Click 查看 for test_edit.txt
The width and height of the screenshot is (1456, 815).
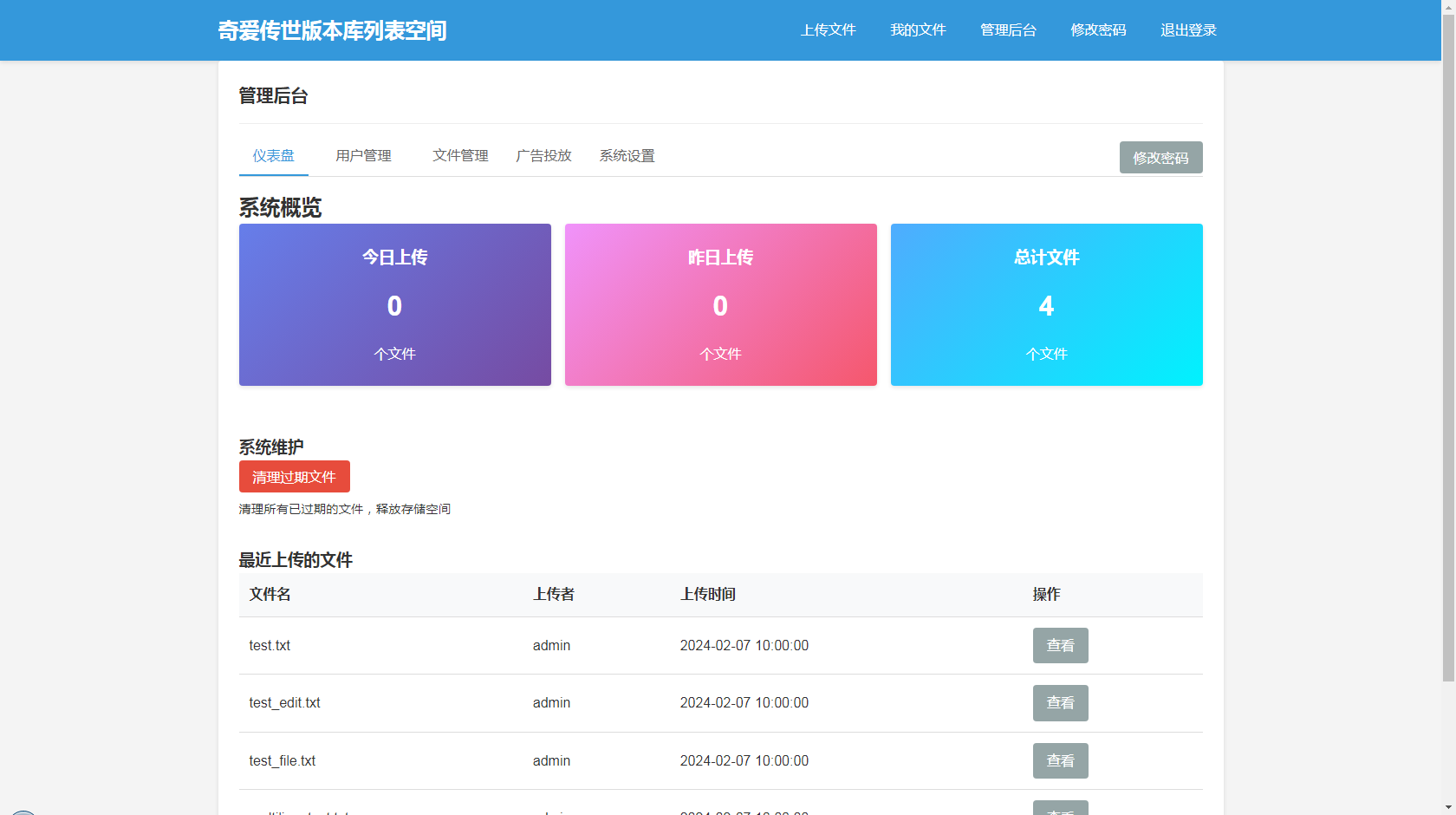pyautogui.click(x=1060, y=703)
